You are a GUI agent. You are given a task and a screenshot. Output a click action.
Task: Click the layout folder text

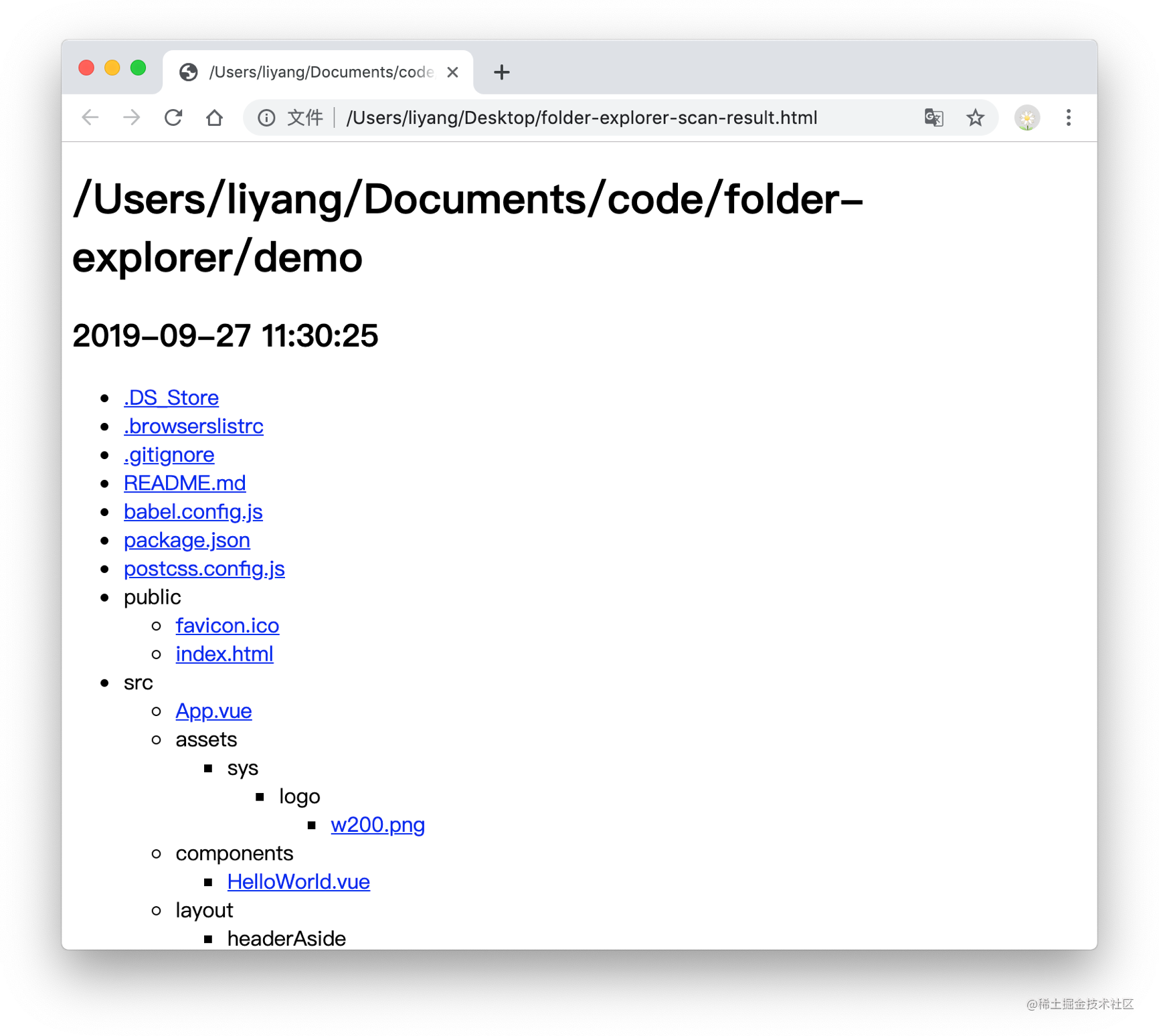[204, 910]
